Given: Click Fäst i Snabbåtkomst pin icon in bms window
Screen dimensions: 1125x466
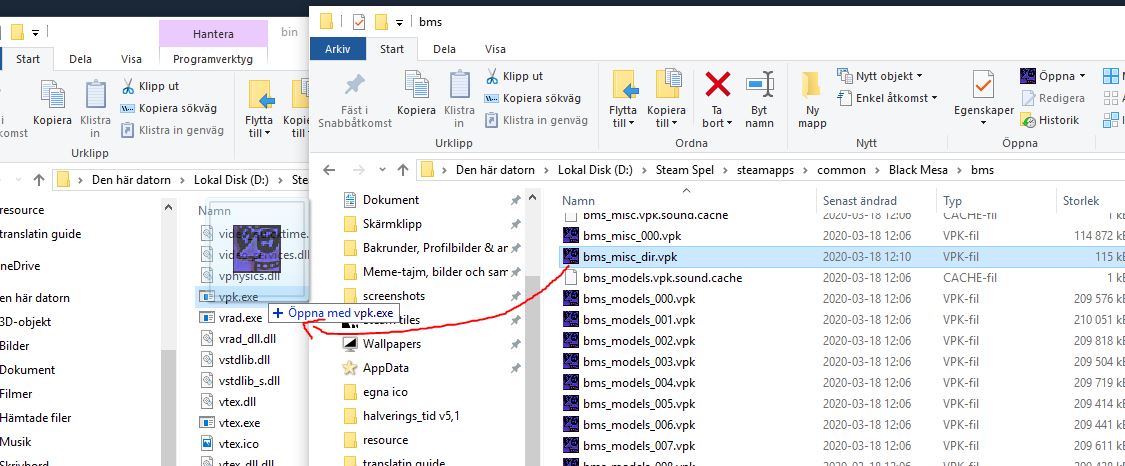Looking at the screenshot, I should click(x=354, y=86).
